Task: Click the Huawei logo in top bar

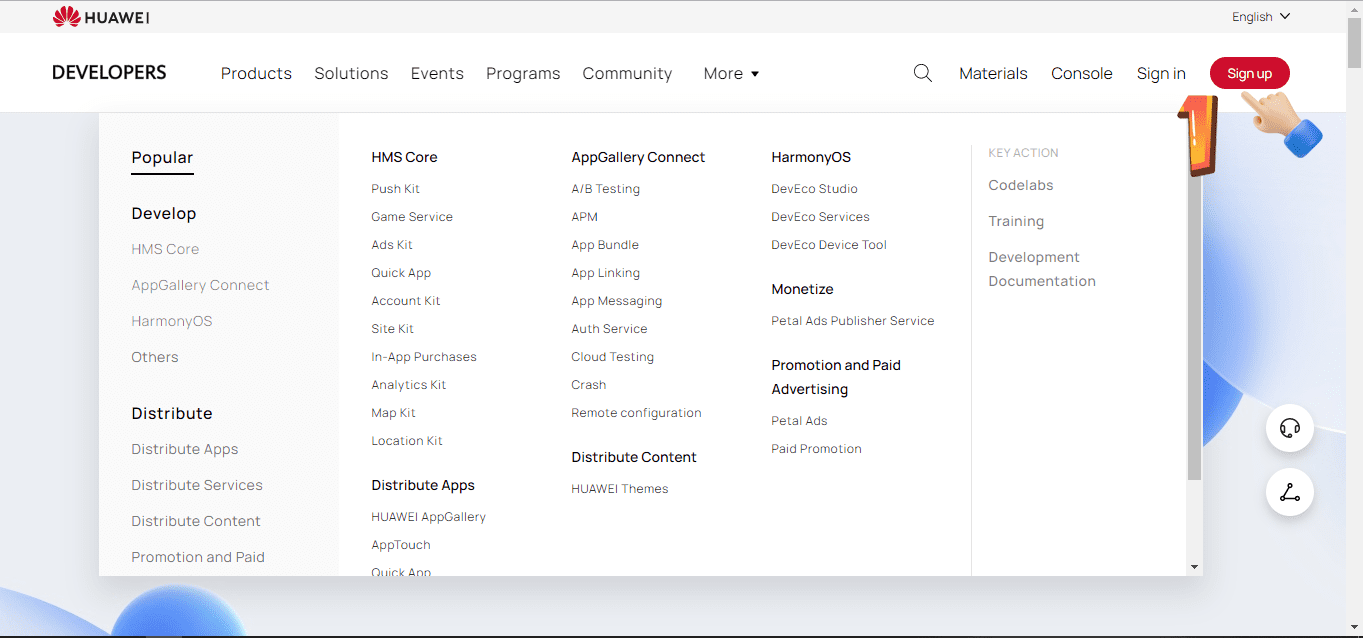Action: coord(101,16)
